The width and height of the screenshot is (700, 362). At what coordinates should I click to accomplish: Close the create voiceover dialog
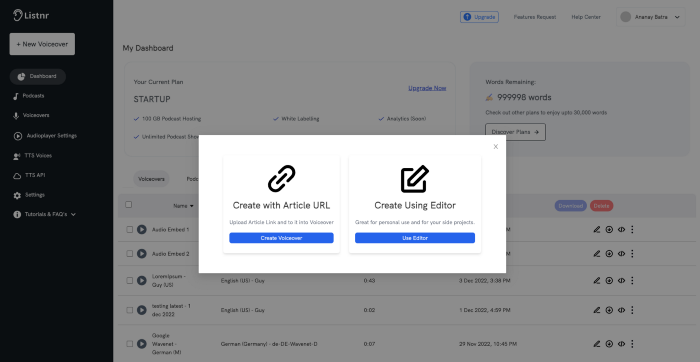click(496, 146)
